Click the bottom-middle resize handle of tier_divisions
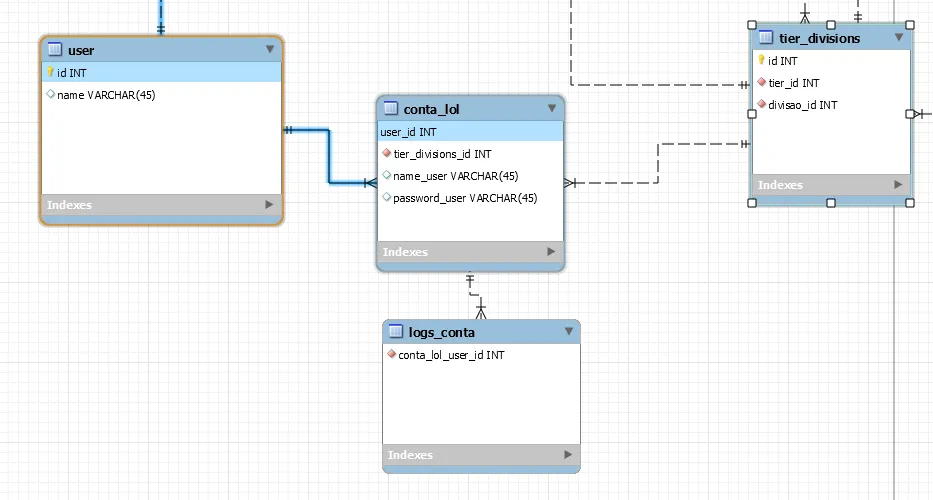The height and width of the screenshot is (500, 933). click(x=831, y=203)
